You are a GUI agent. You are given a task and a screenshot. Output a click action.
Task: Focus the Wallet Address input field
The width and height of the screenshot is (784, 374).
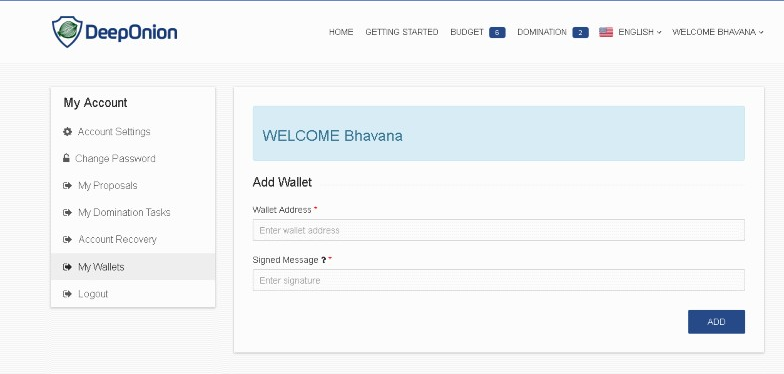tap(498, 230)
